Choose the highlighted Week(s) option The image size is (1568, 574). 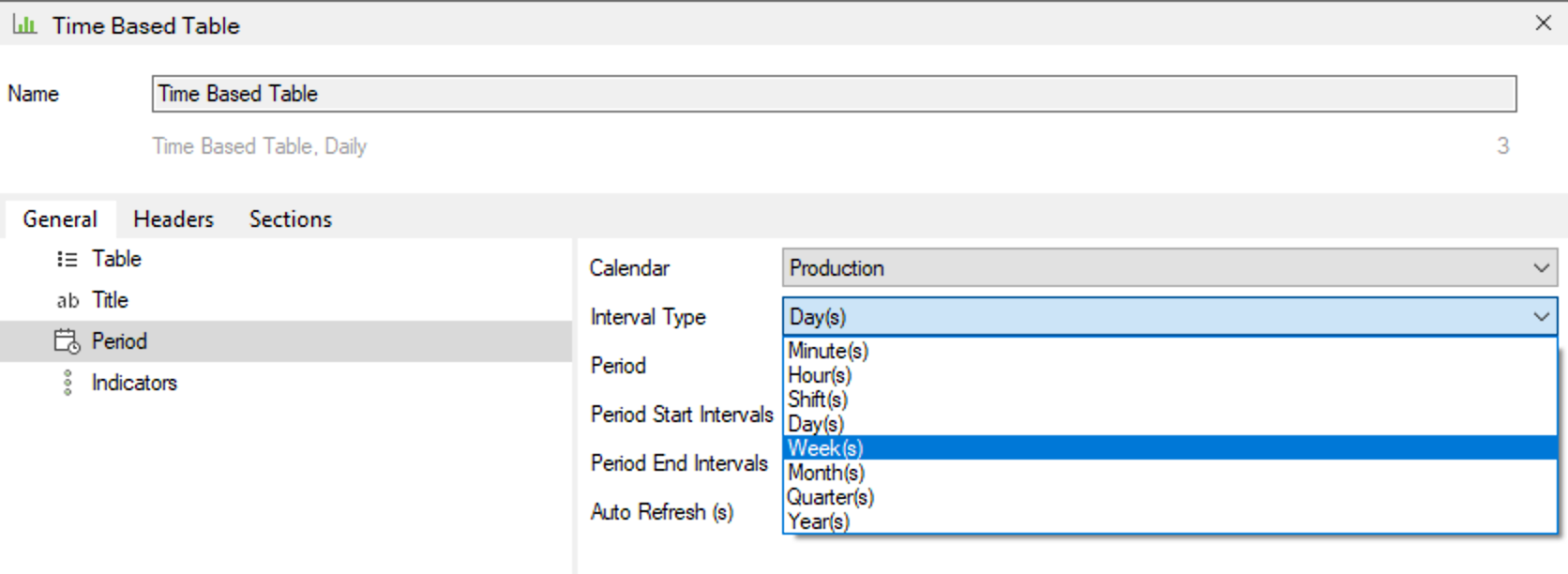(1169, 448)
